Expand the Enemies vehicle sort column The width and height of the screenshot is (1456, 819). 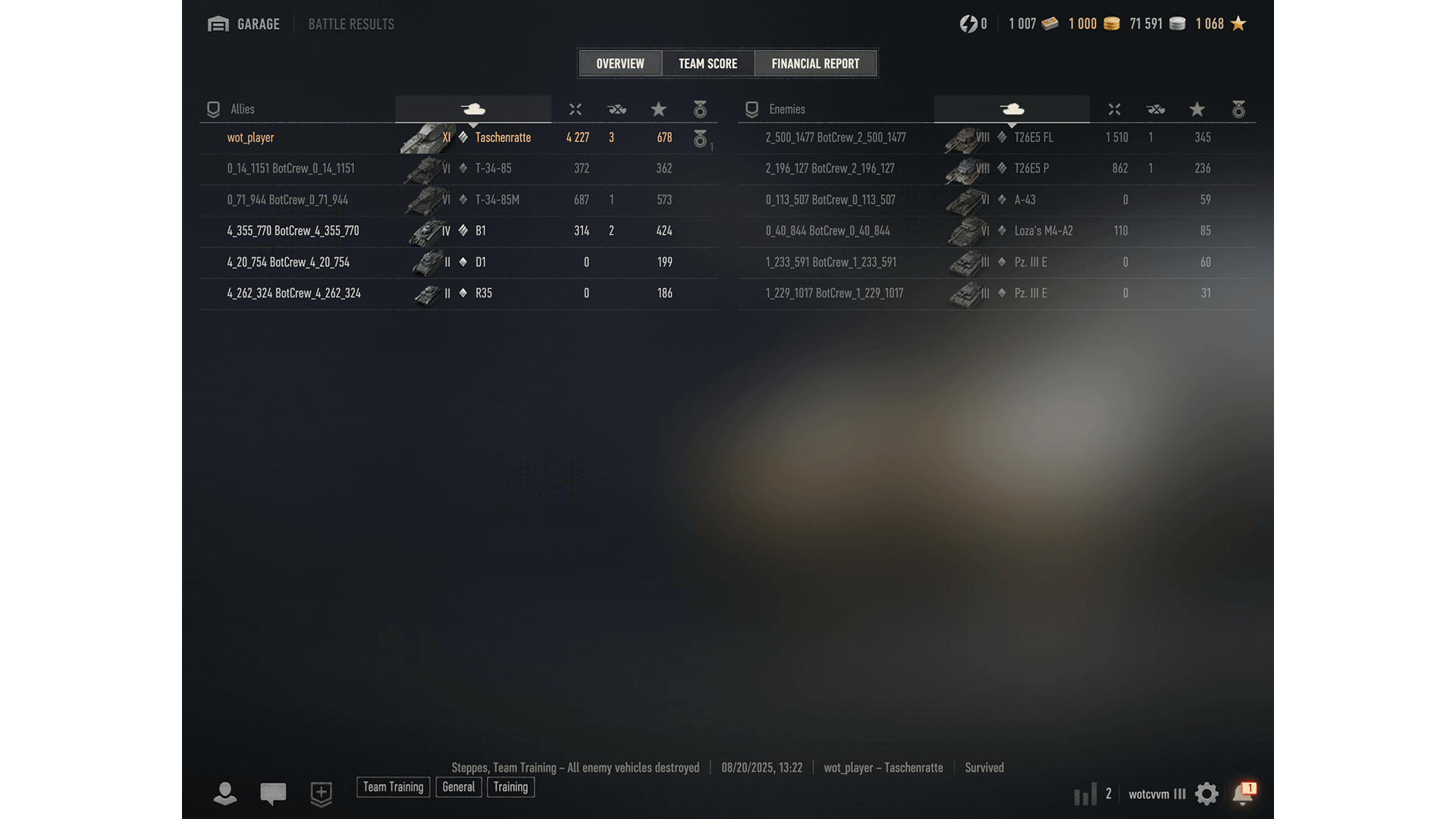tap(1012, 109)
